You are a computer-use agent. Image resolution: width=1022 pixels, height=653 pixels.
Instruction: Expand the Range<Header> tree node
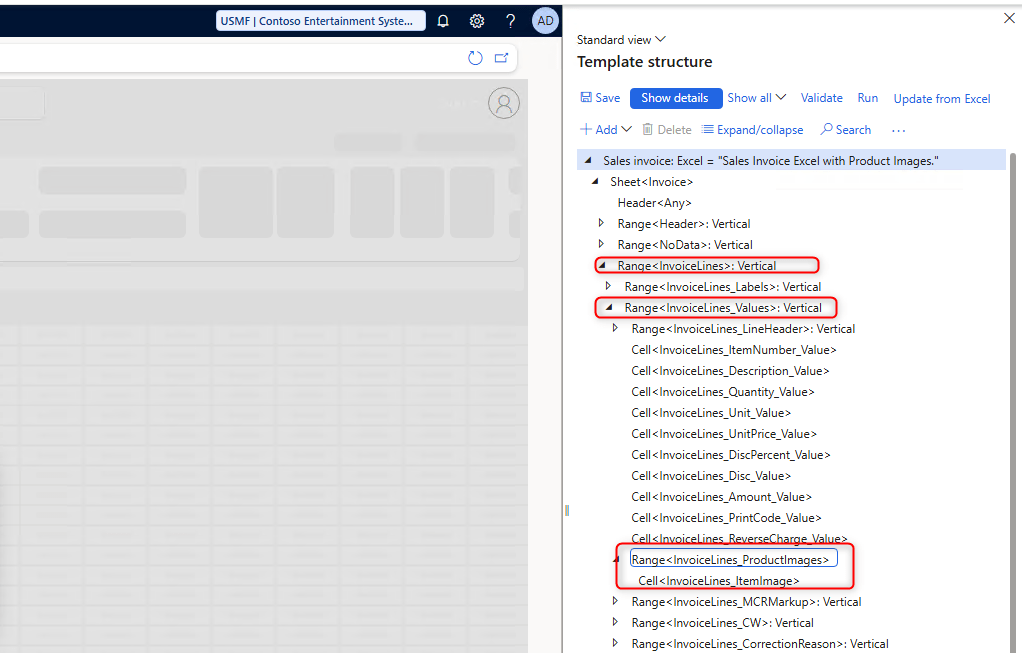click(601, 224)
